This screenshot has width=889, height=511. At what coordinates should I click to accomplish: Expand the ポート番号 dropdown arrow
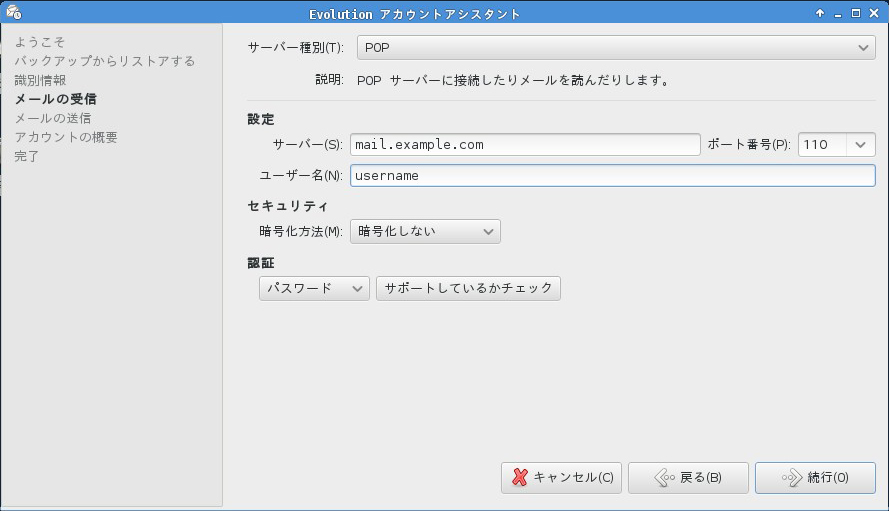click(860, 145)
